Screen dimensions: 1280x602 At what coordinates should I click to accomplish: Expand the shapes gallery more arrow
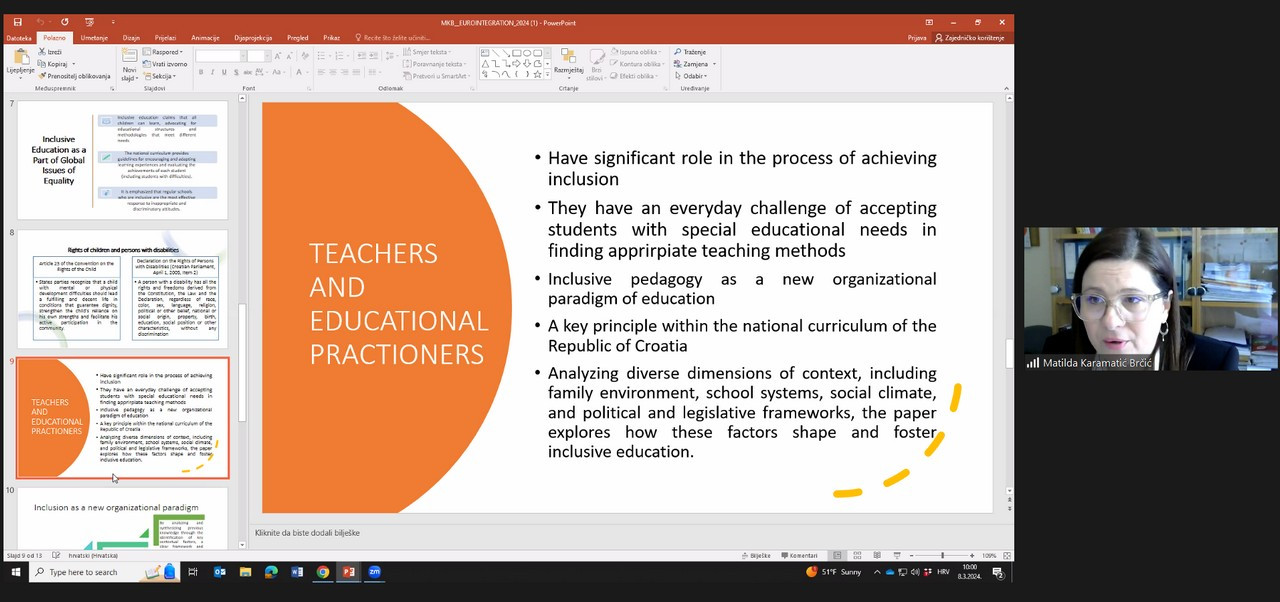548,75
